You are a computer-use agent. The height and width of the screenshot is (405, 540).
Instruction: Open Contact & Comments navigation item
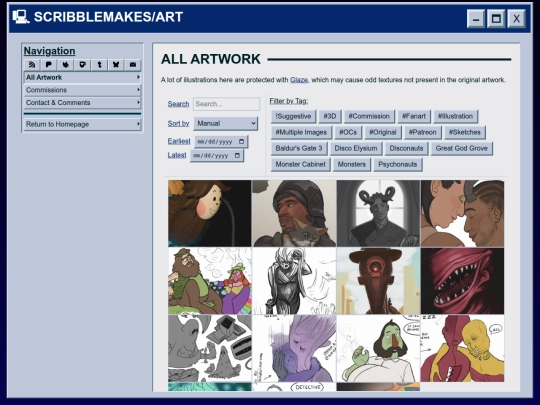tap(82, 103)
